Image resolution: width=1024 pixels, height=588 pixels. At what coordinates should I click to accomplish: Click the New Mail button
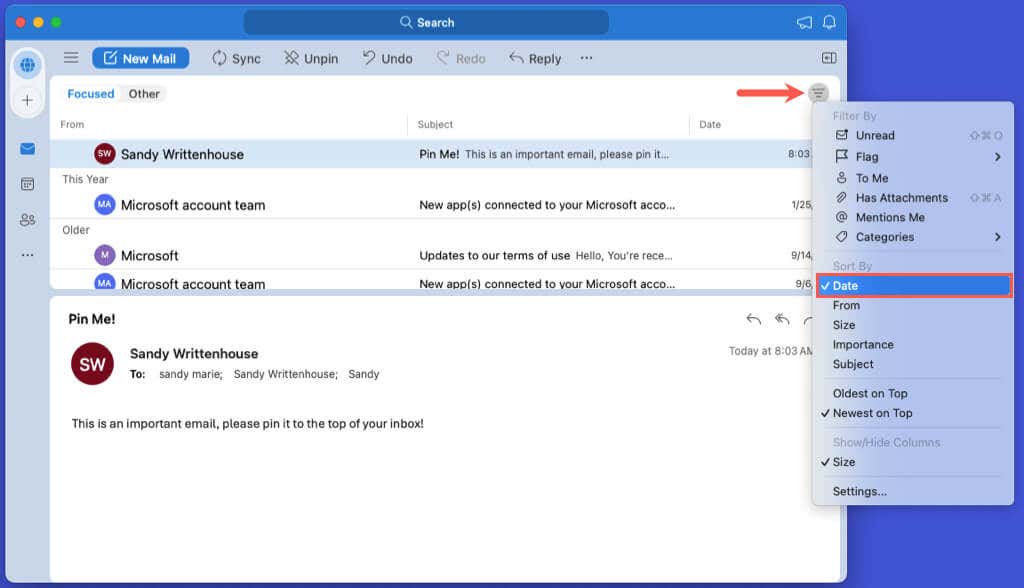(x=140, y=58)
